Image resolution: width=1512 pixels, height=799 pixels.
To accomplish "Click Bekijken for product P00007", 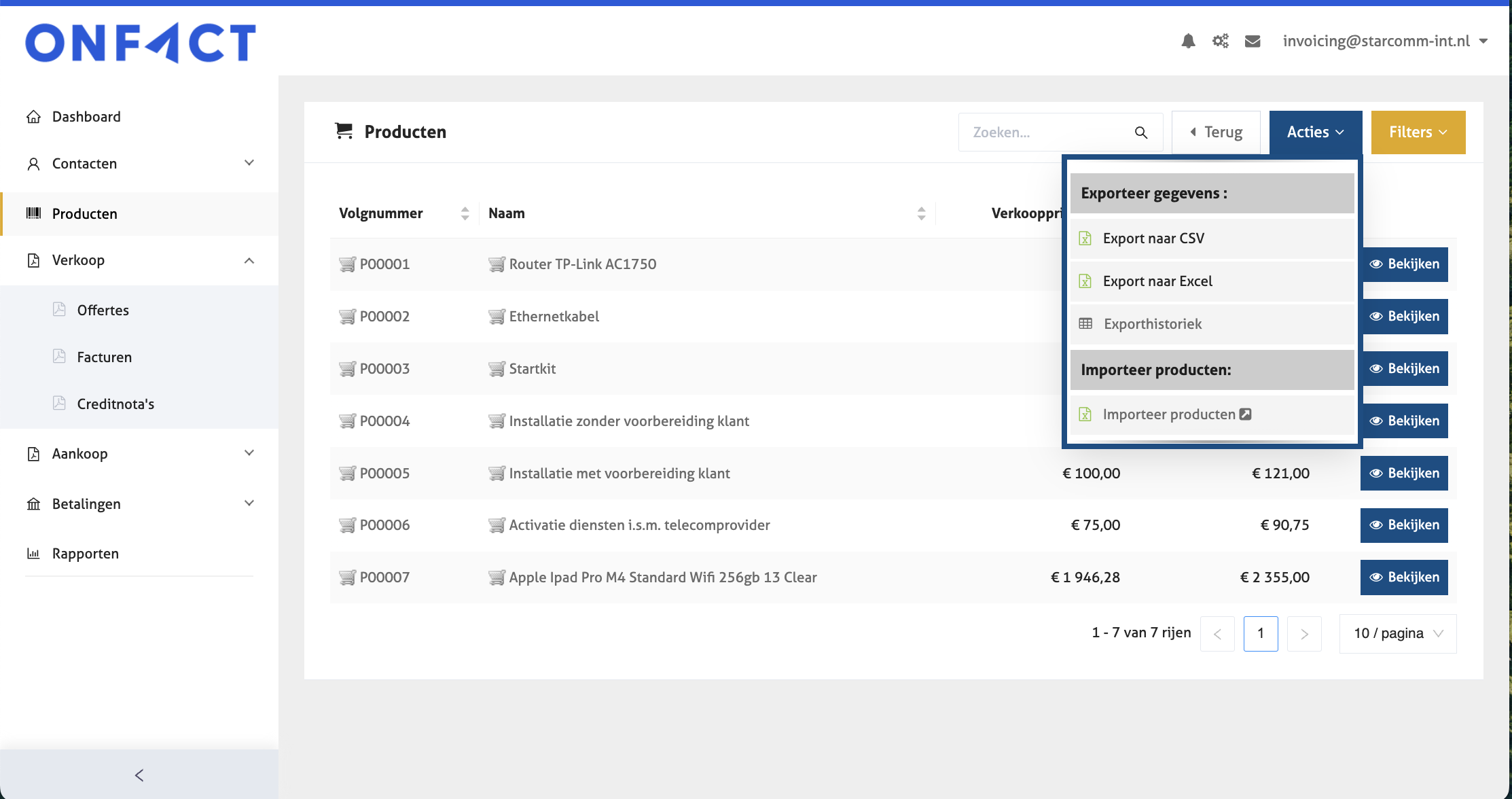I will pyautogui.click(x=1404, y=578).
